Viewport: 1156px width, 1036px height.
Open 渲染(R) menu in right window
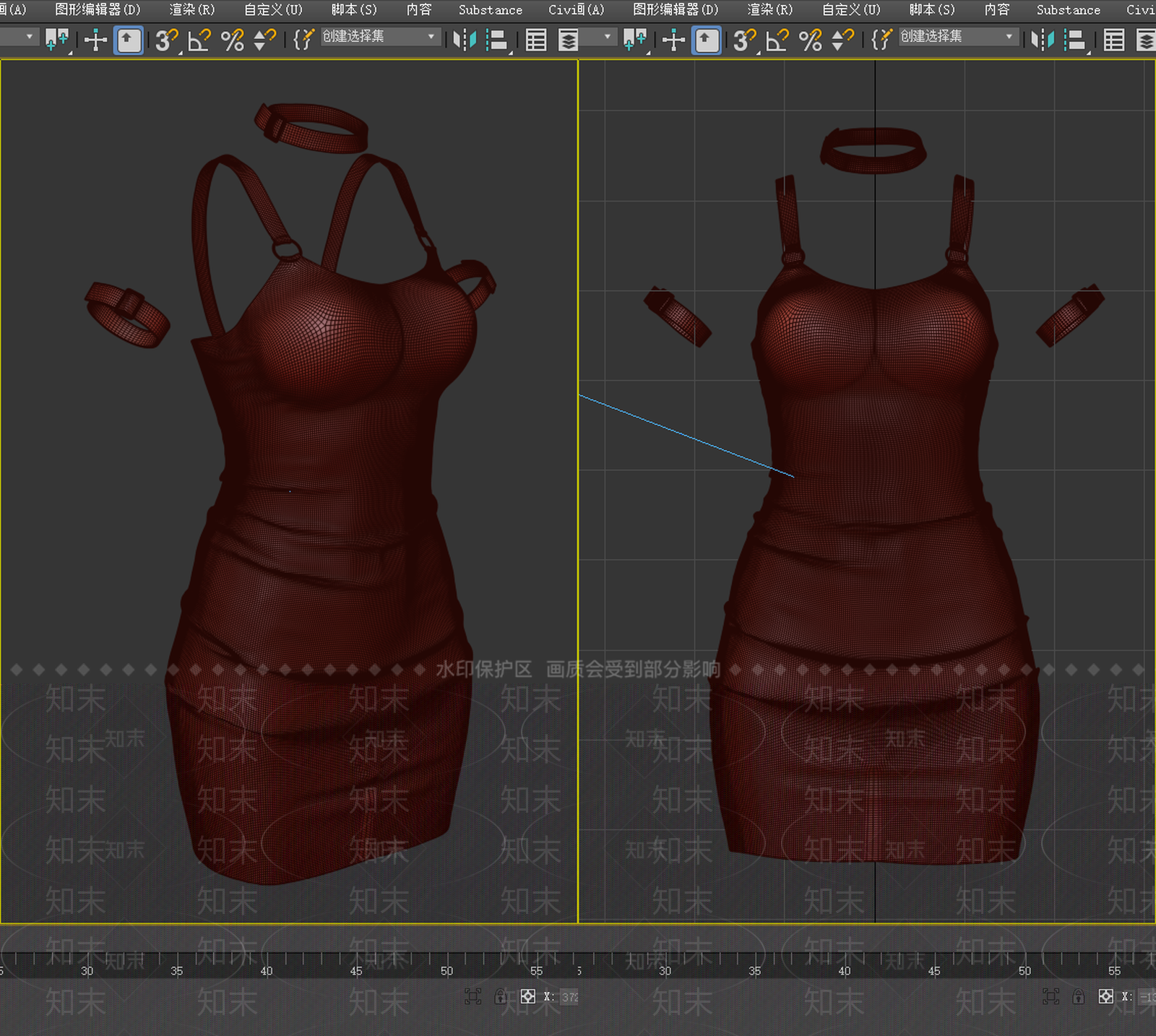[769, 9]
